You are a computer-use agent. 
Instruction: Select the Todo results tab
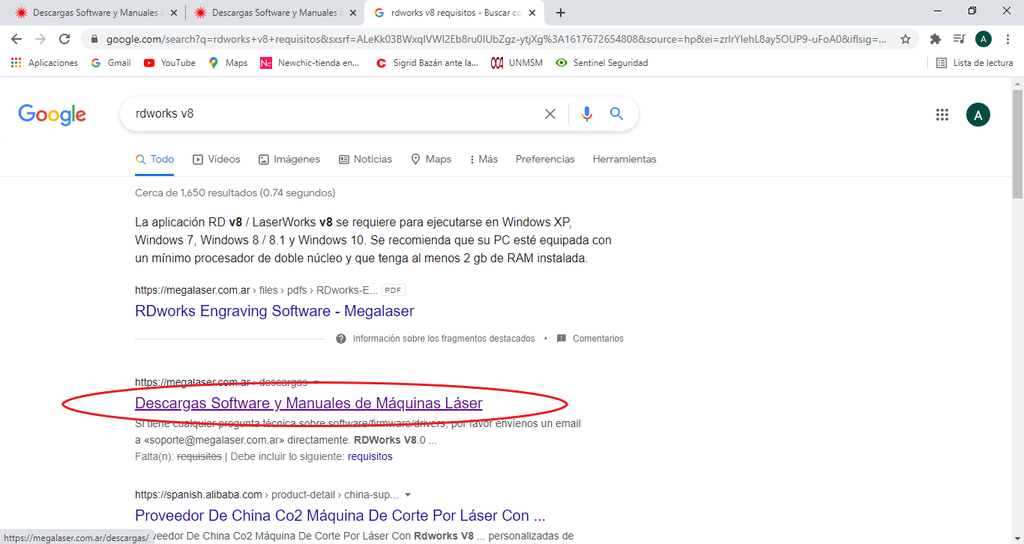(x=155, y=159)
